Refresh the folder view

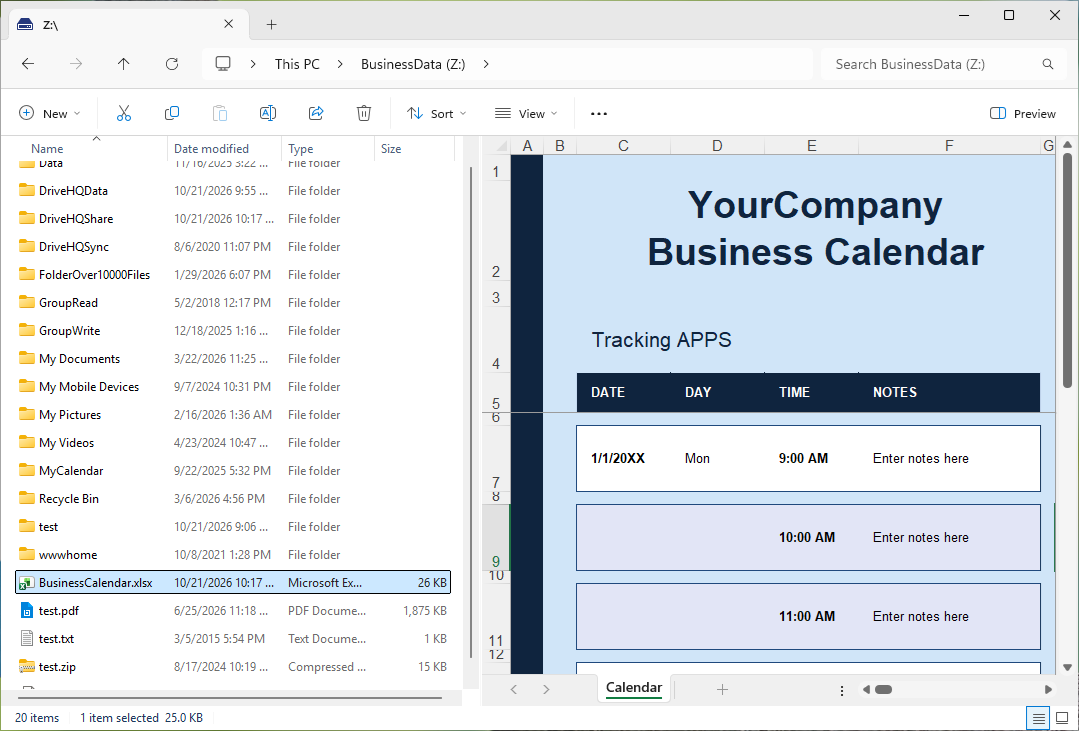coord(172,64)
